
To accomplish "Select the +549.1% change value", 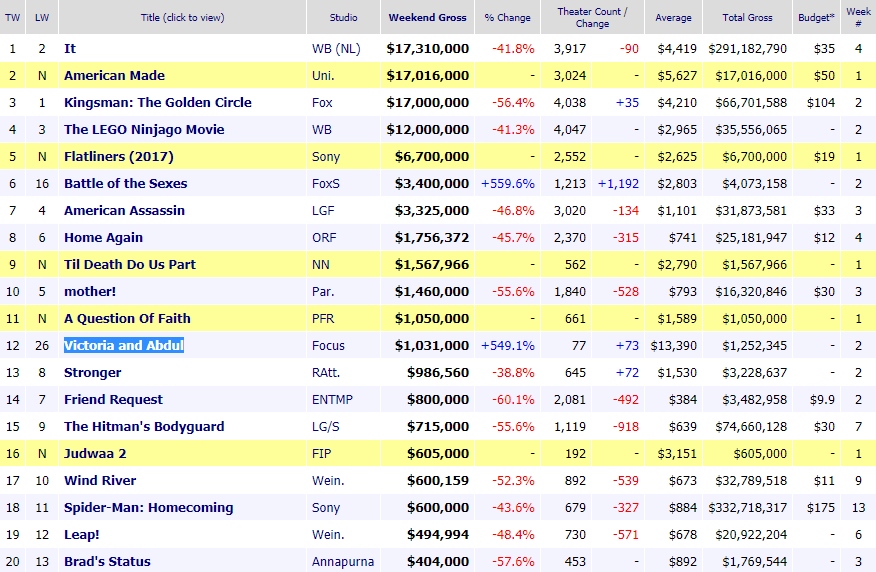I will 507,345.
